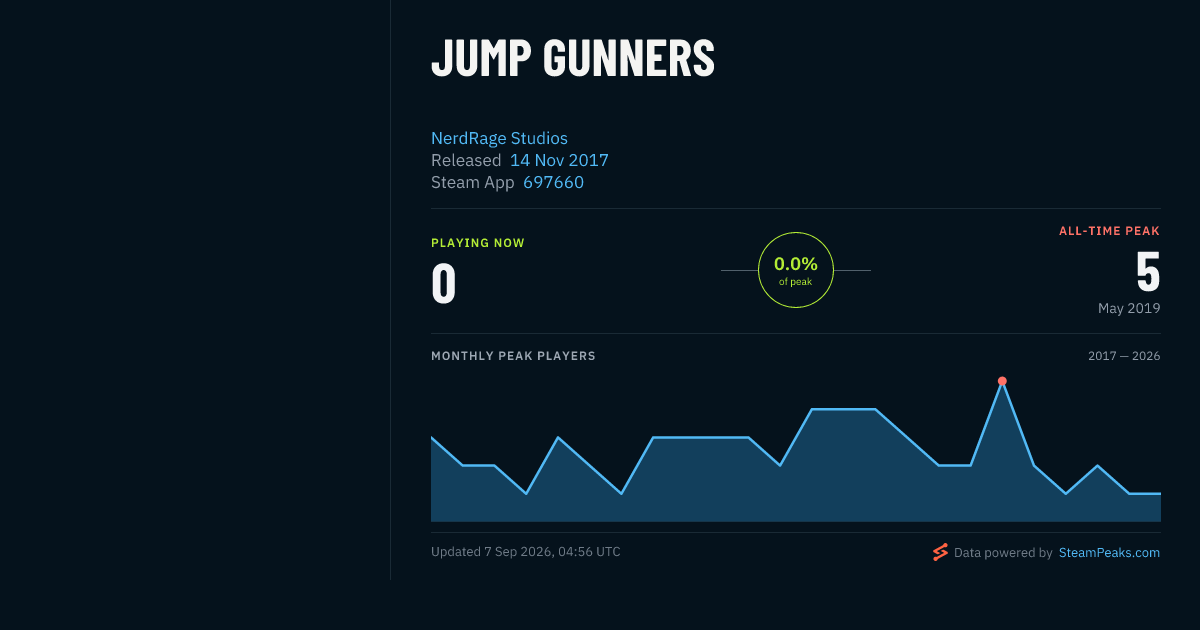Image resolution: width=1200 pixels, height=630 pixels.
Task: Click the Playing Now green label
Action: tap(478, 243)
